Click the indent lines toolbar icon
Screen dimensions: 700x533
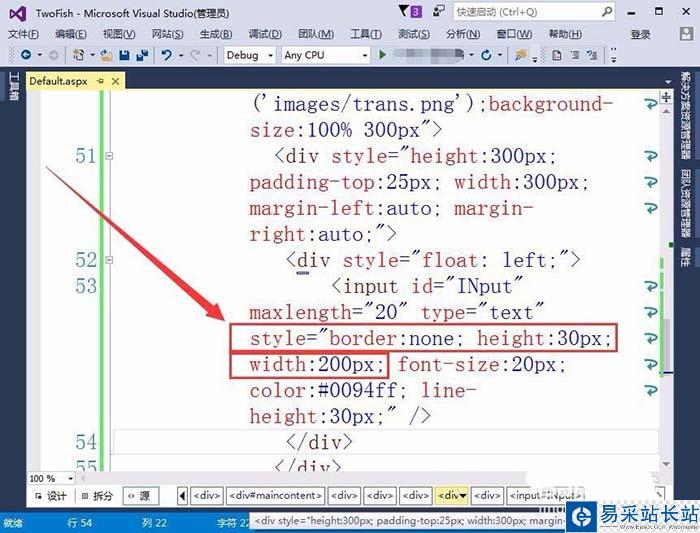click(x=575, y=55)
